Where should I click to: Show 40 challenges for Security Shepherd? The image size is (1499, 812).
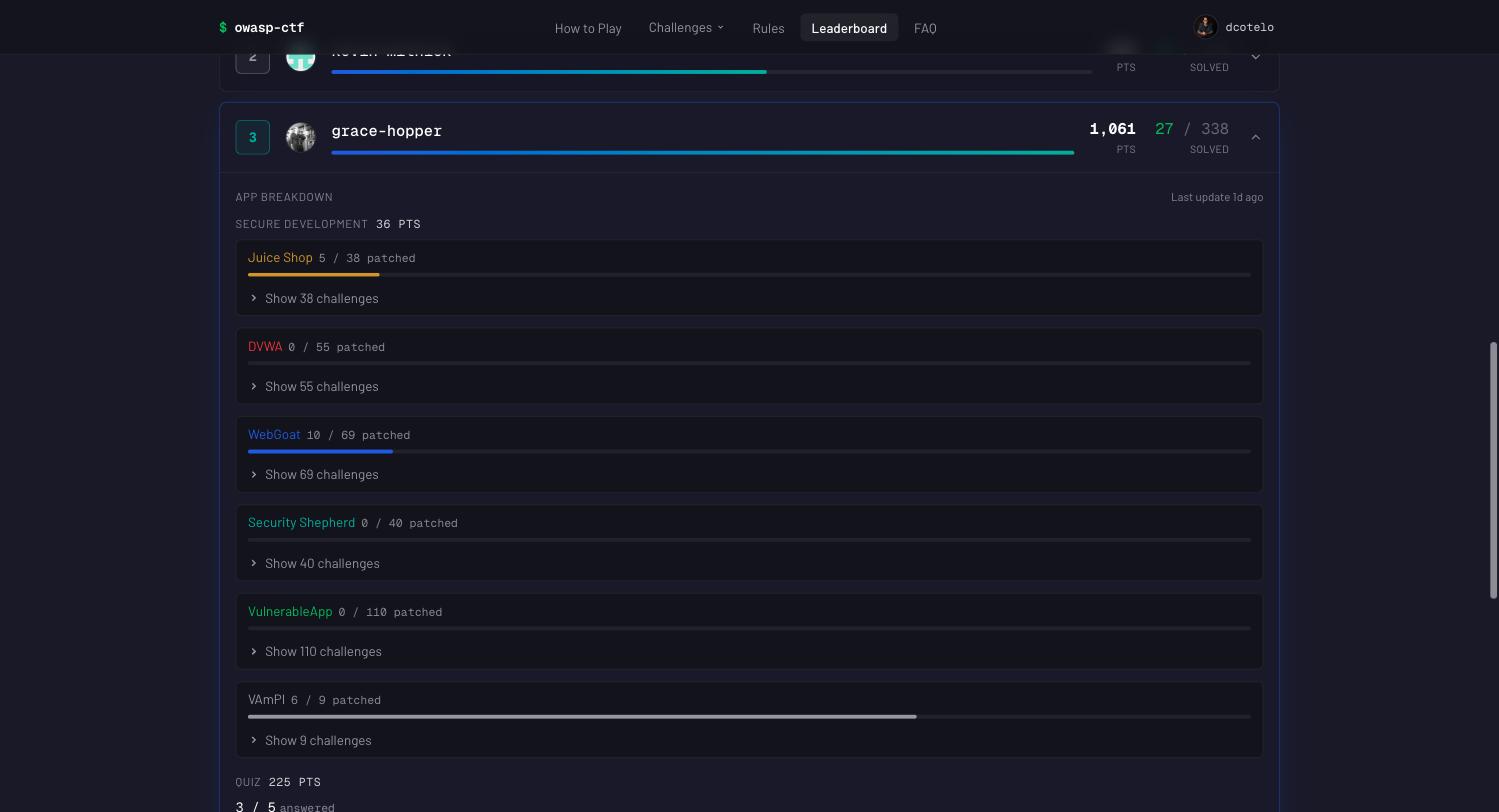(x=315, y=563)
